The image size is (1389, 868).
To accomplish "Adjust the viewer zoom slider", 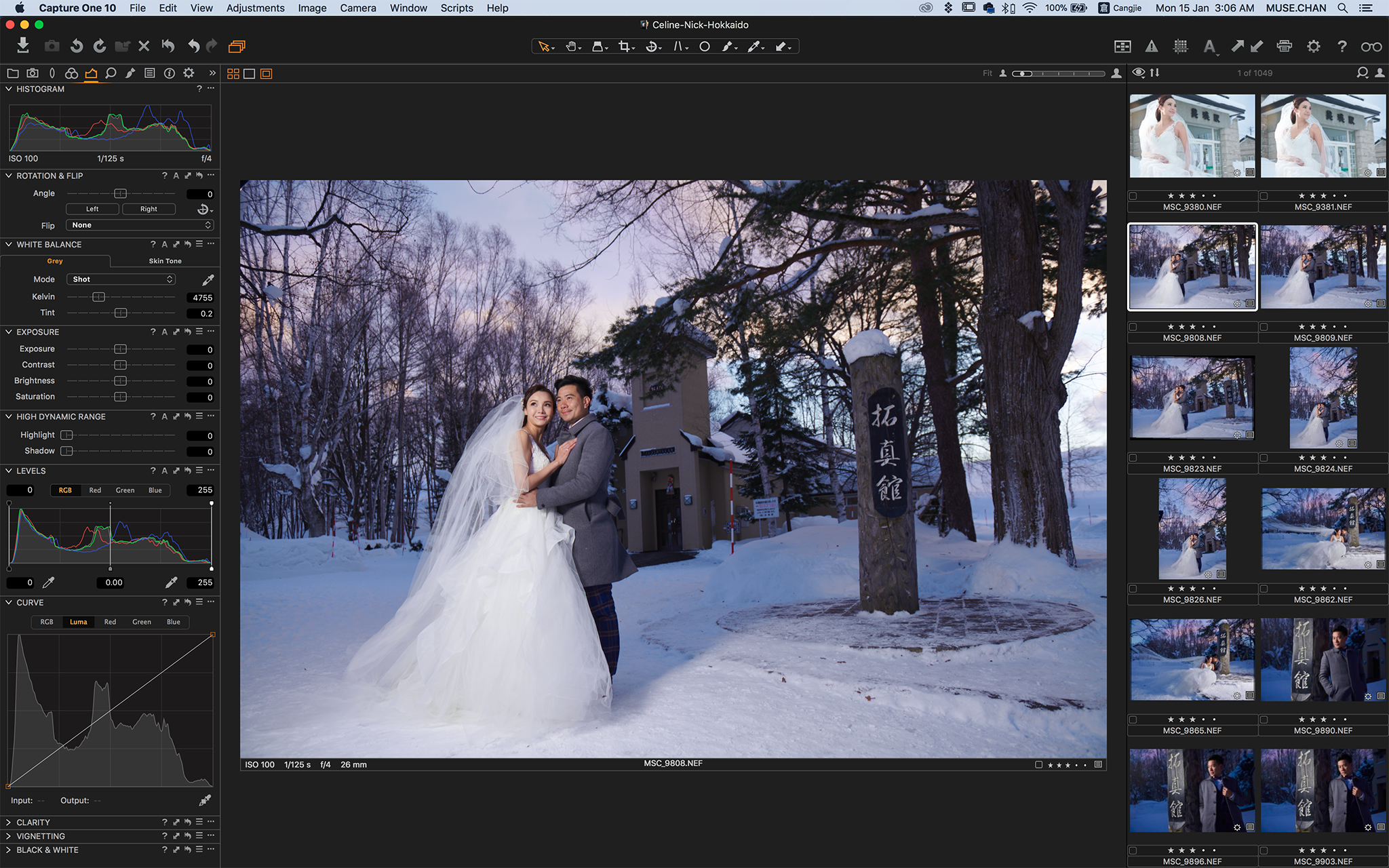I will pos(1059,73).
